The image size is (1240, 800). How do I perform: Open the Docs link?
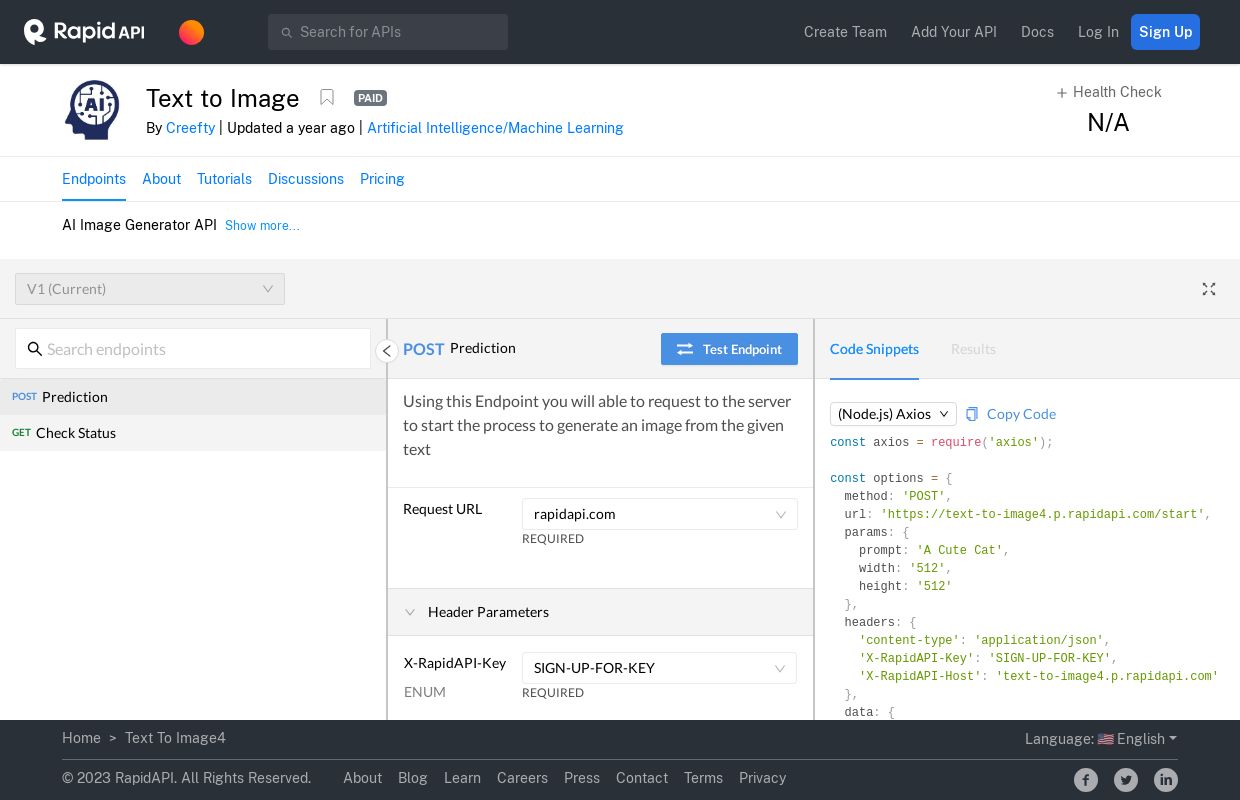[1037, 32]
